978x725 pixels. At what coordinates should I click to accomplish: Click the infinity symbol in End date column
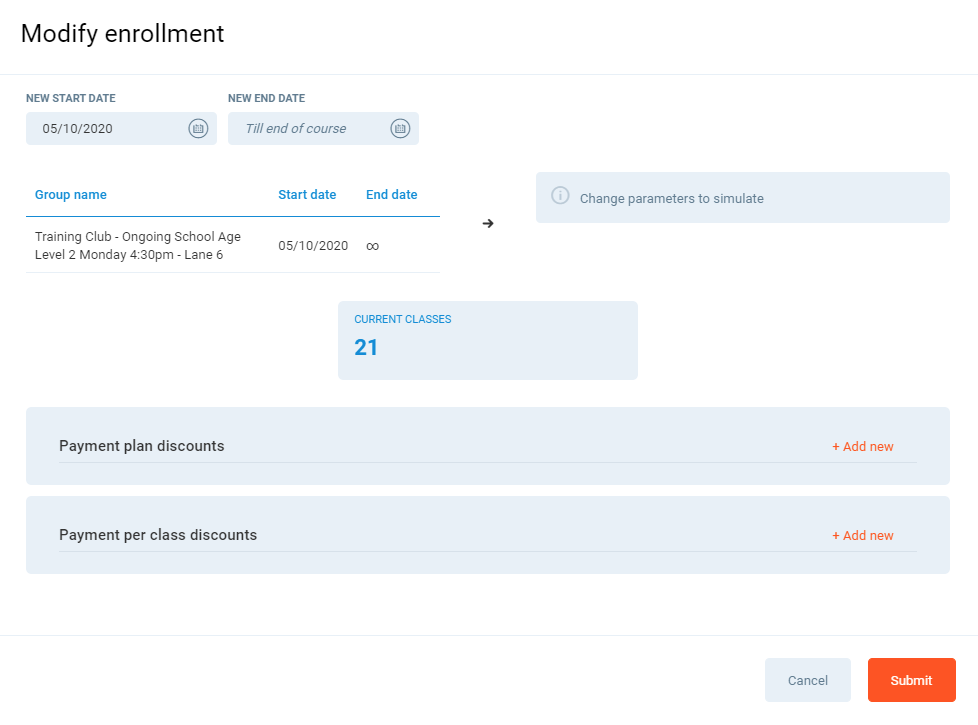point(372,246)
